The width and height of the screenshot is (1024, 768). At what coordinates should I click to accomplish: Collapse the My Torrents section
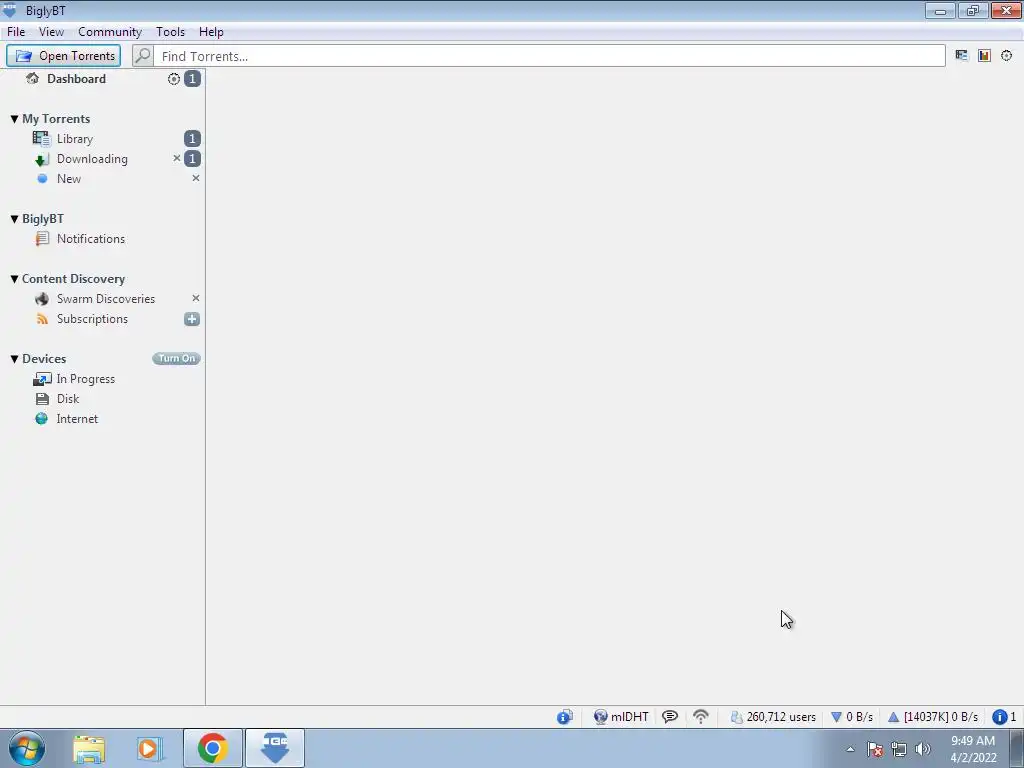pos(14,119)
